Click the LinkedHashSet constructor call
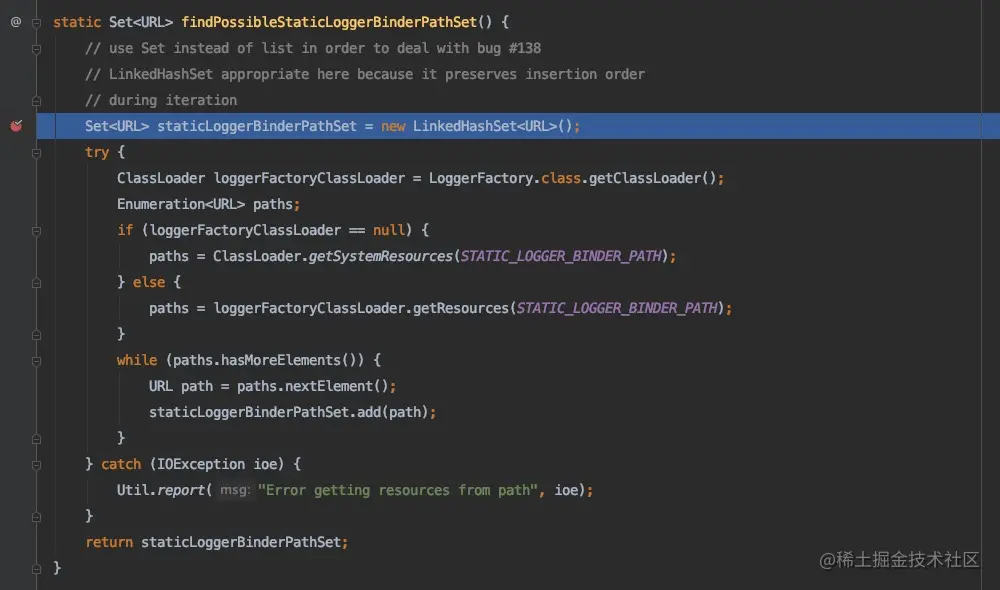Image resolution: width=1000 pixels, height=590 pixels. [x=492, y=126]
